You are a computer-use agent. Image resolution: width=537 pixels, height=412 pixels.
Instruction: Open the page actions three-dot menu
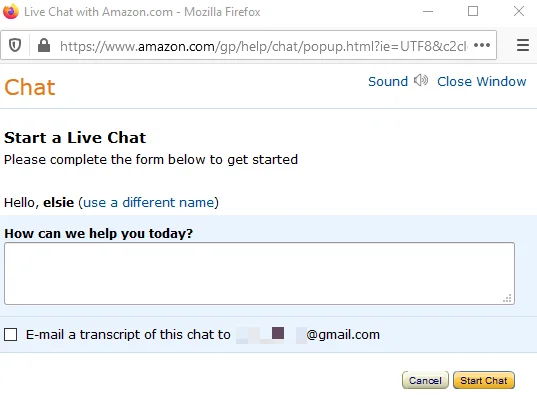tap(482, 45)
